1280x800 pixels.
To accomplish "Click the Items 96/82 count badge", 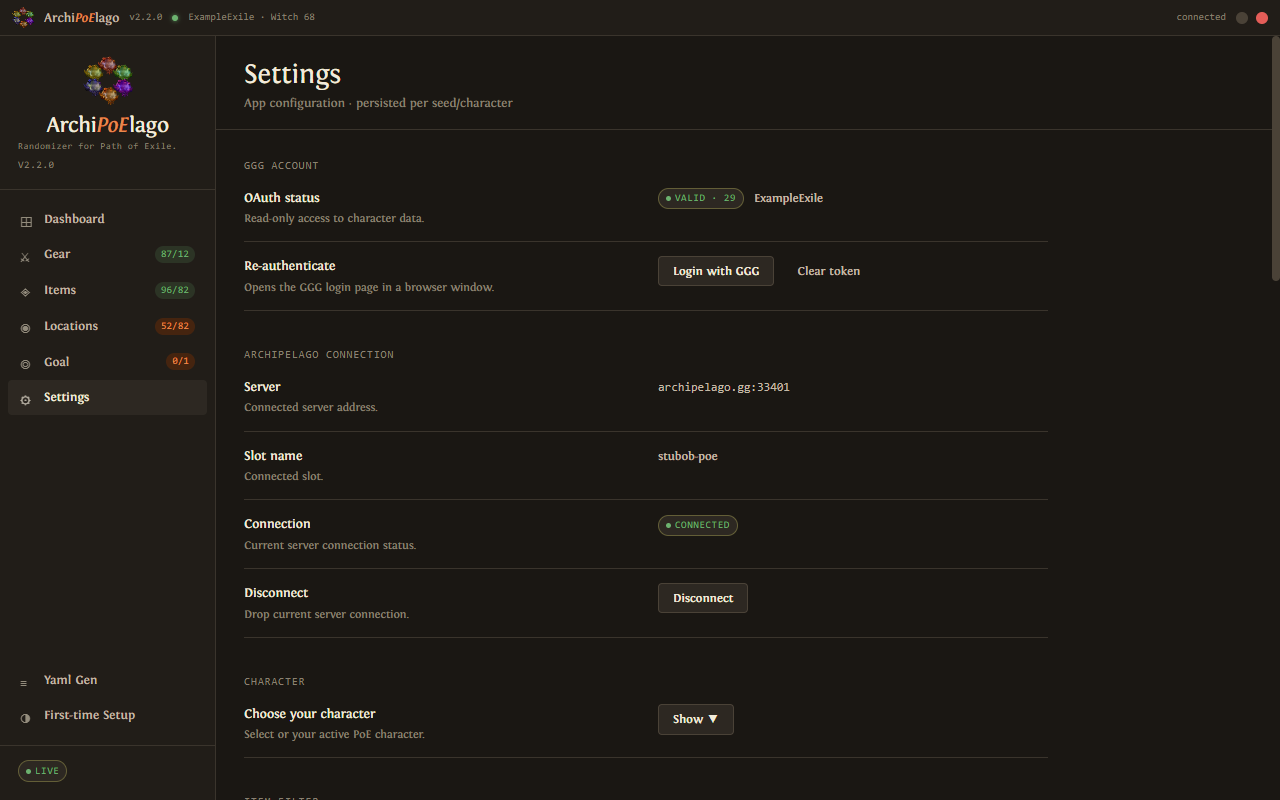I will pyautogui.click(x=175, y=290).
